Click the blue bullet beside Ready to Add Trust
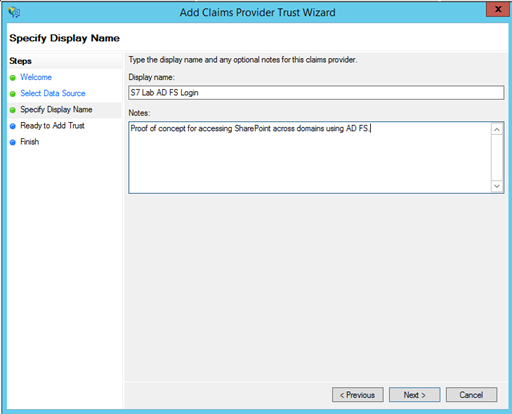512x414 pixels. [x=13, y=126]
